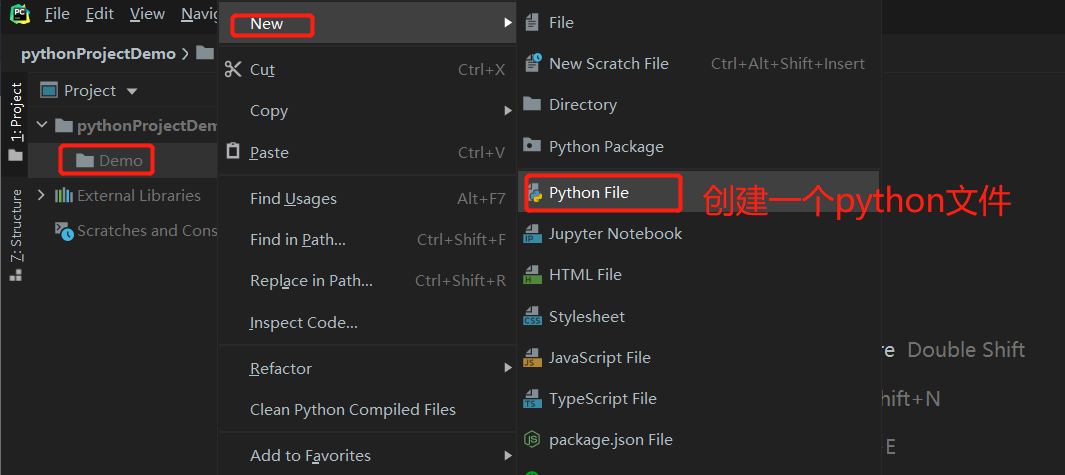The image size is (1065, 475).
Task: Open the Copy submenu arrow
Action: pos(507,111)
